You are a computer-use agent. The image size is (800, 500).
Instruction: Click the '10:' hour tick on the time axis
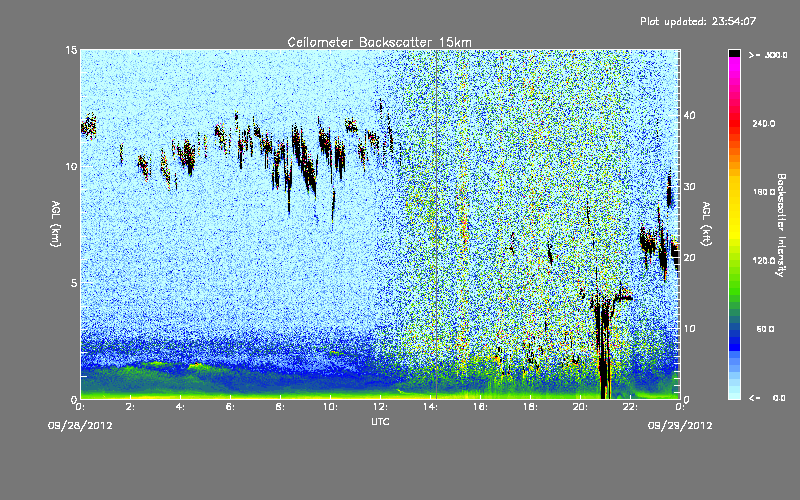pos(330,407)
